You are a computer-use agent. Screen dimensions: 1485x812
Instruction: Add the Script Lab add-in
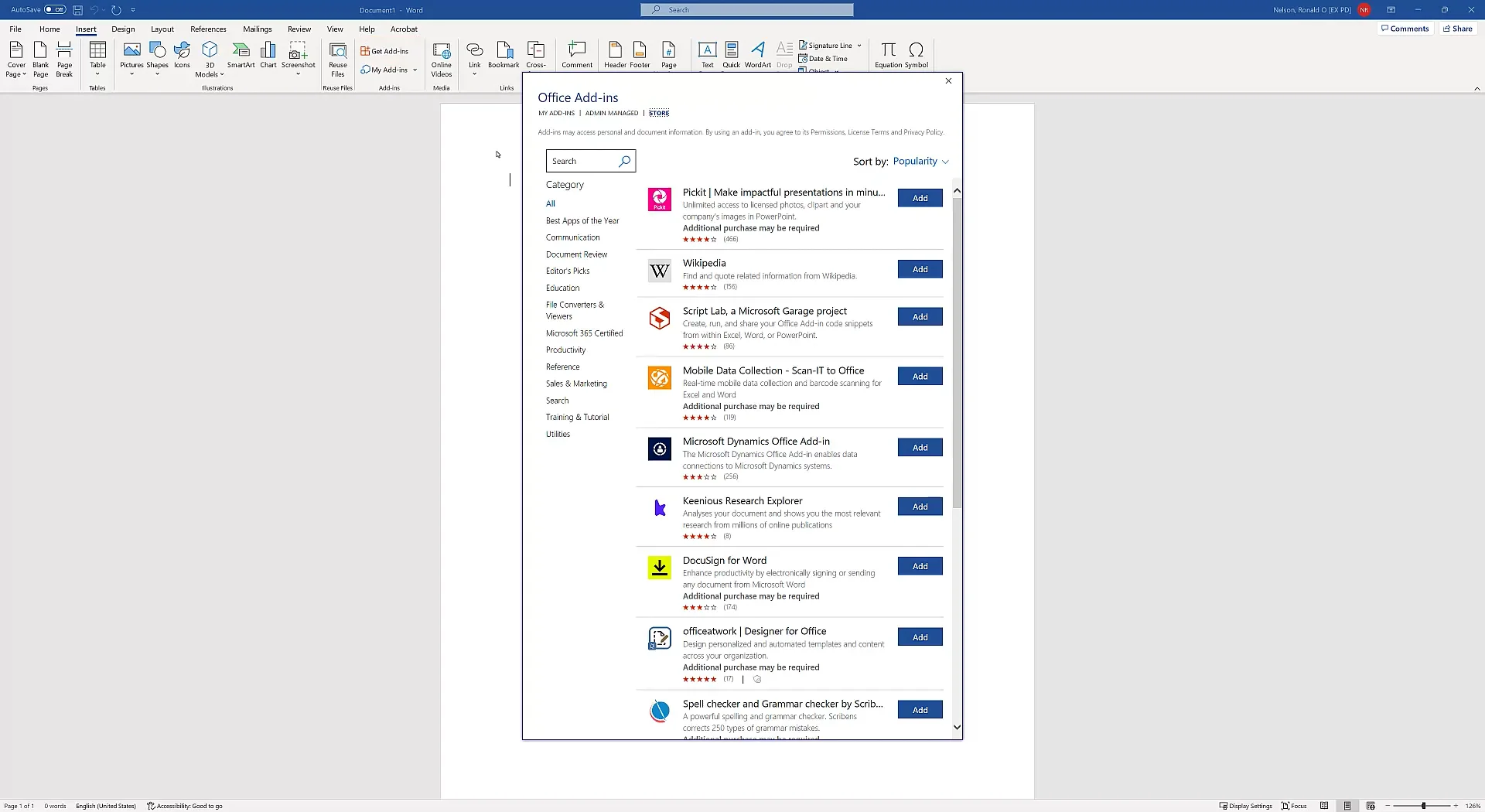[920, 316]
